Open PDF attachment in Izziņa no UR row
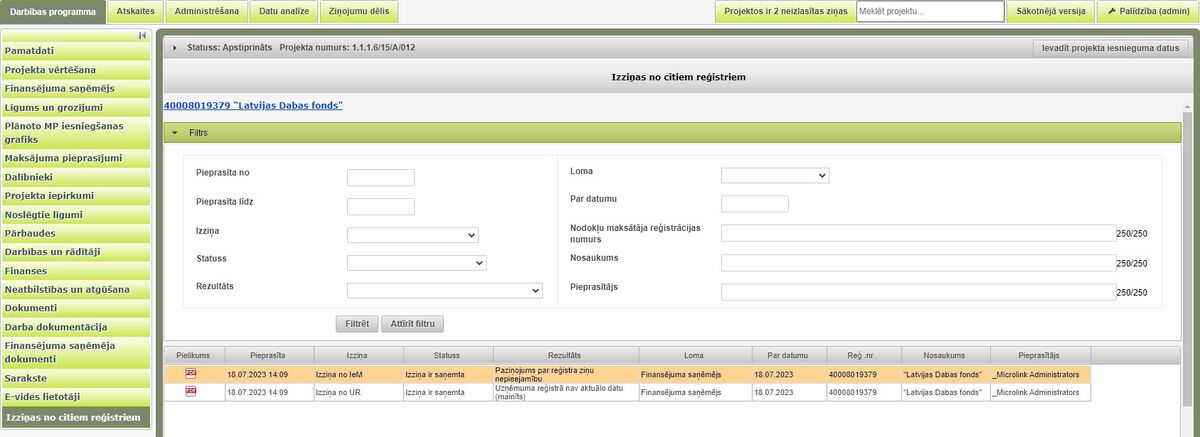Screen dimensions: 1200x437 (x=191, y=391)
